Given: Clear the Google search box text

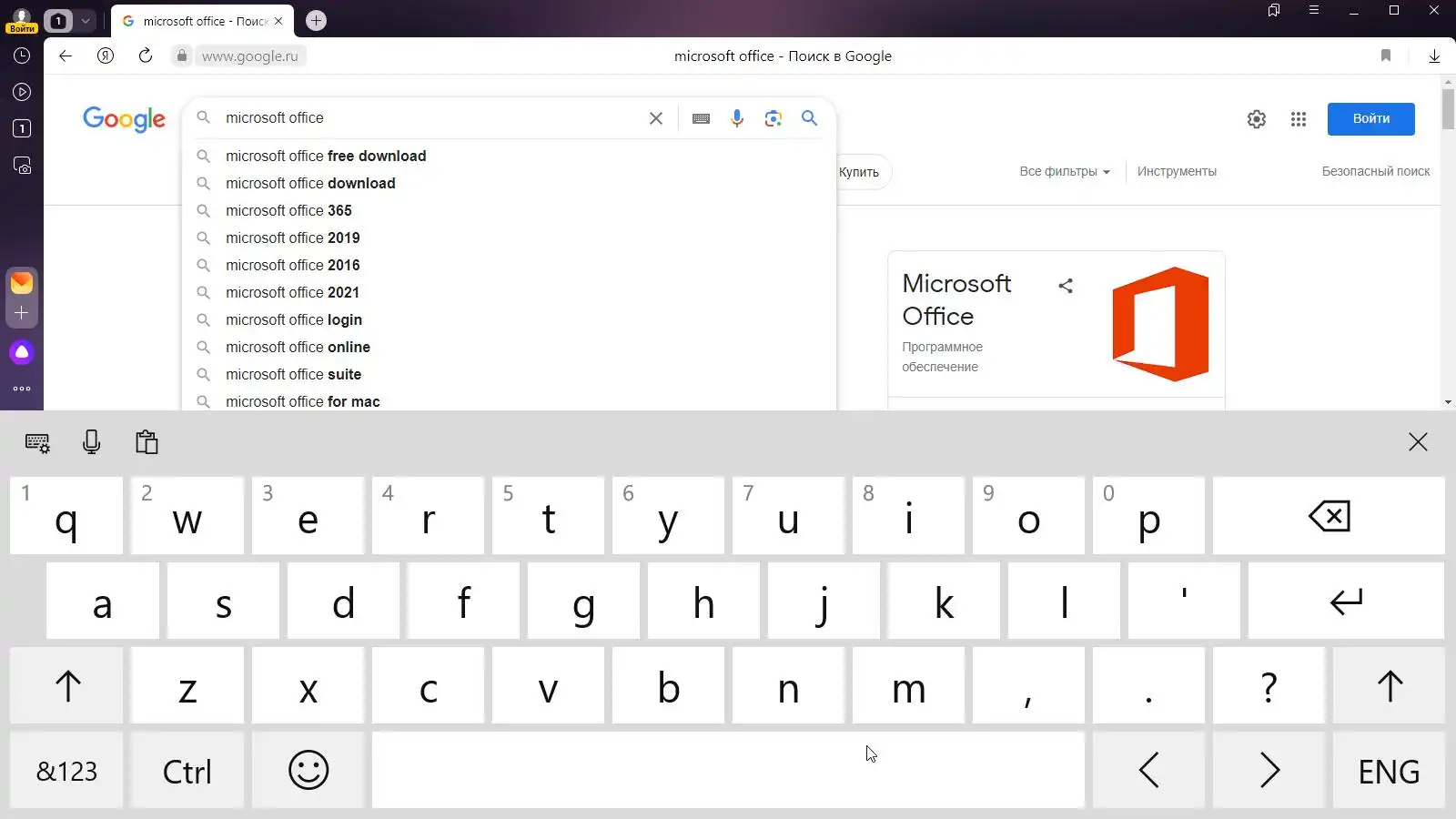Looking at the screenshot, I should (655, 118).
